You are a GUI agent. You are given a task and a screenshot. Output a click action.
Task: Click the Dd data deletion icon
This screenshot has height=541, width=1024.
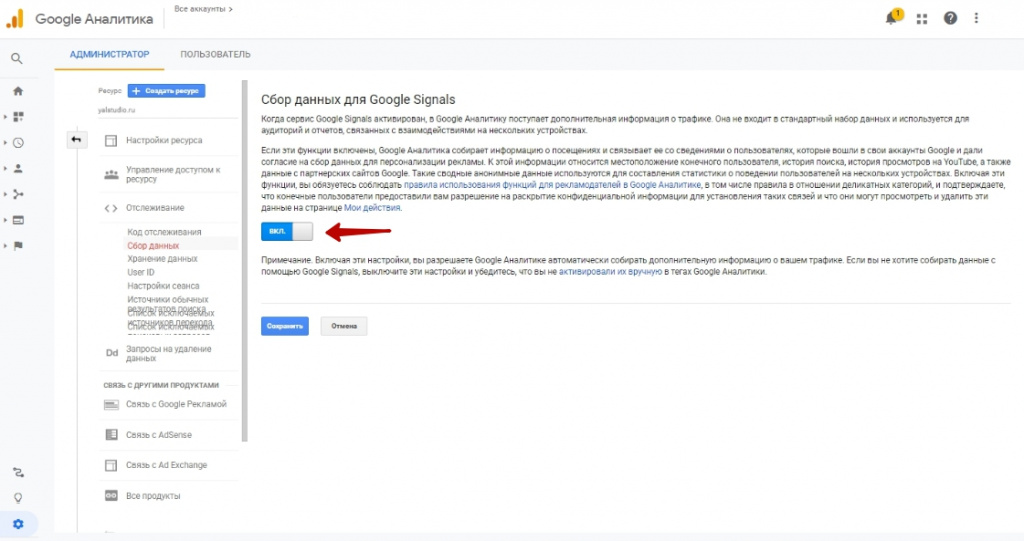(112, 353)
